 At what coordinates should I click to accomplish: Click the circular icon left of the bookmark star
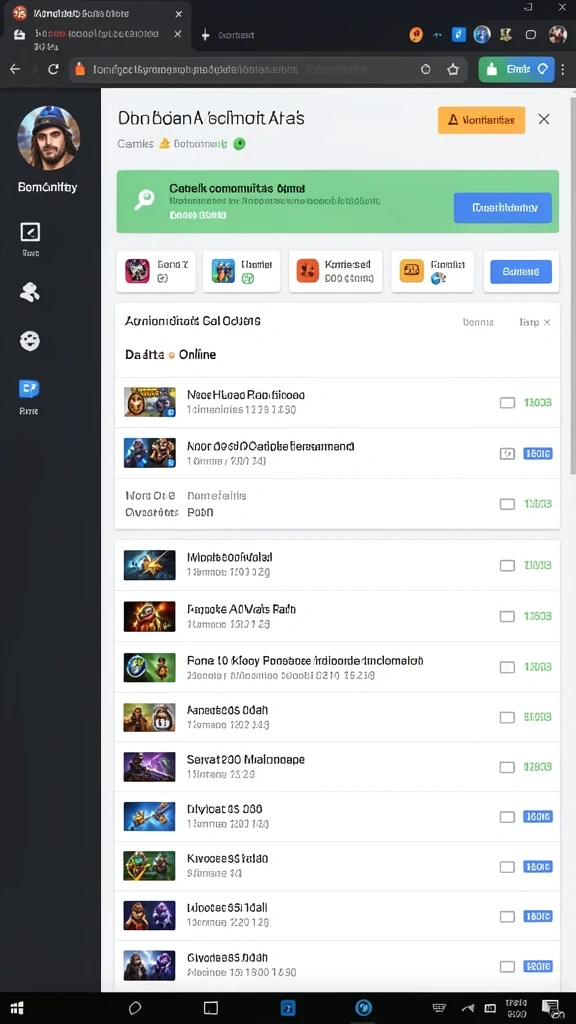(426, 69)
